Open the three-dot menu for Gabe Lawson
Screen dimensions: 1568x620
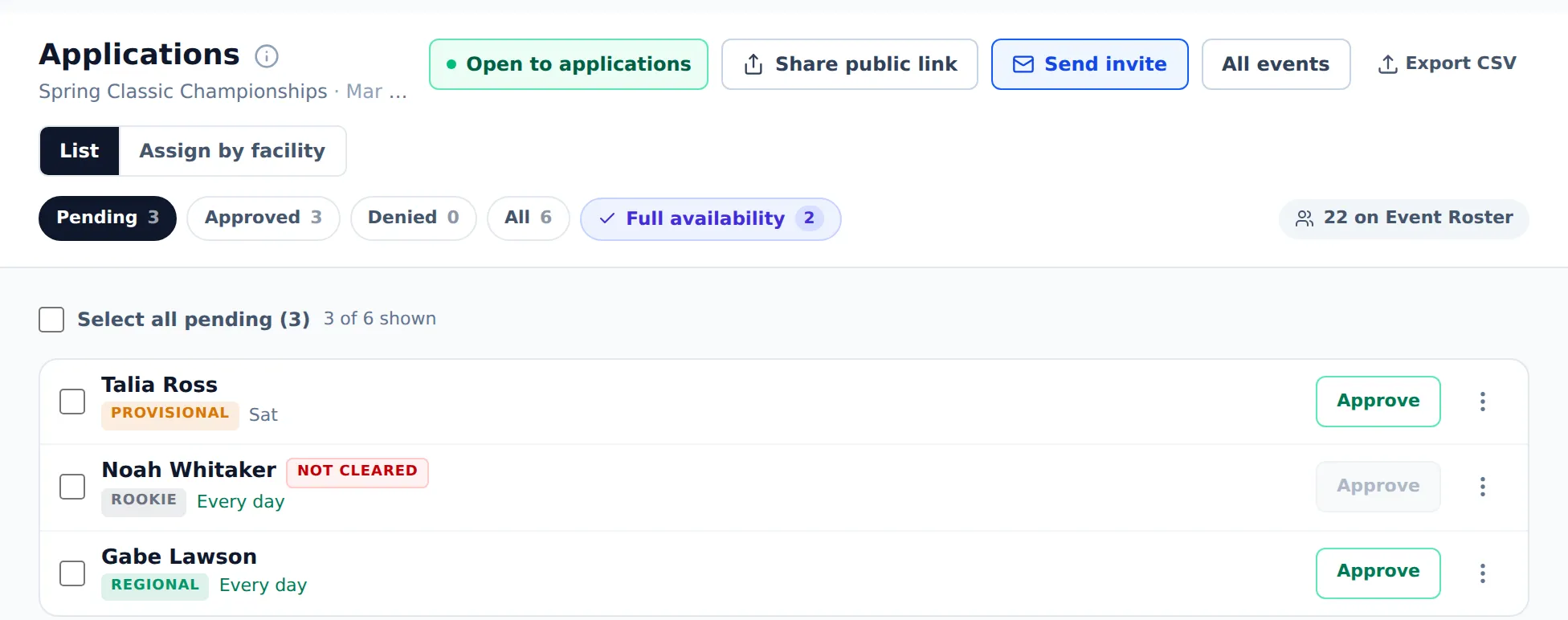[x=1482, y=573]
